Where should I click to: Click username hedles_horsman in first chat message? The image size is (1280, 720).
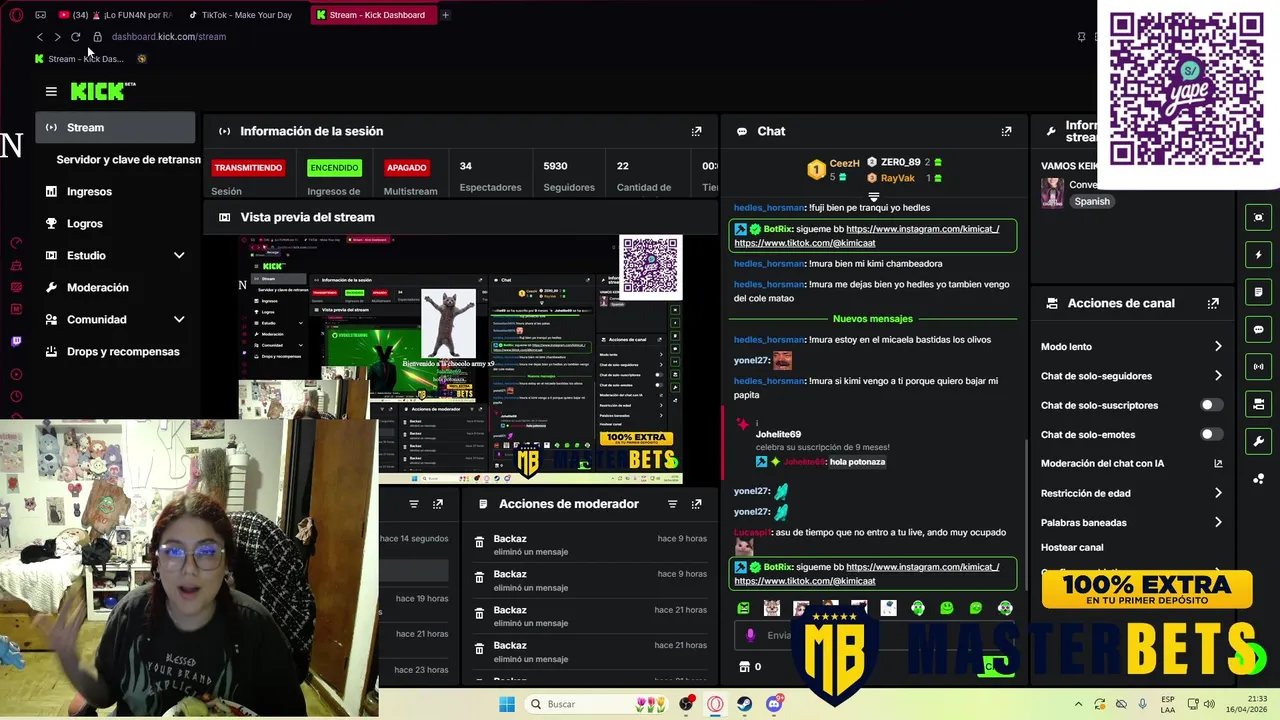pos(769,208)
